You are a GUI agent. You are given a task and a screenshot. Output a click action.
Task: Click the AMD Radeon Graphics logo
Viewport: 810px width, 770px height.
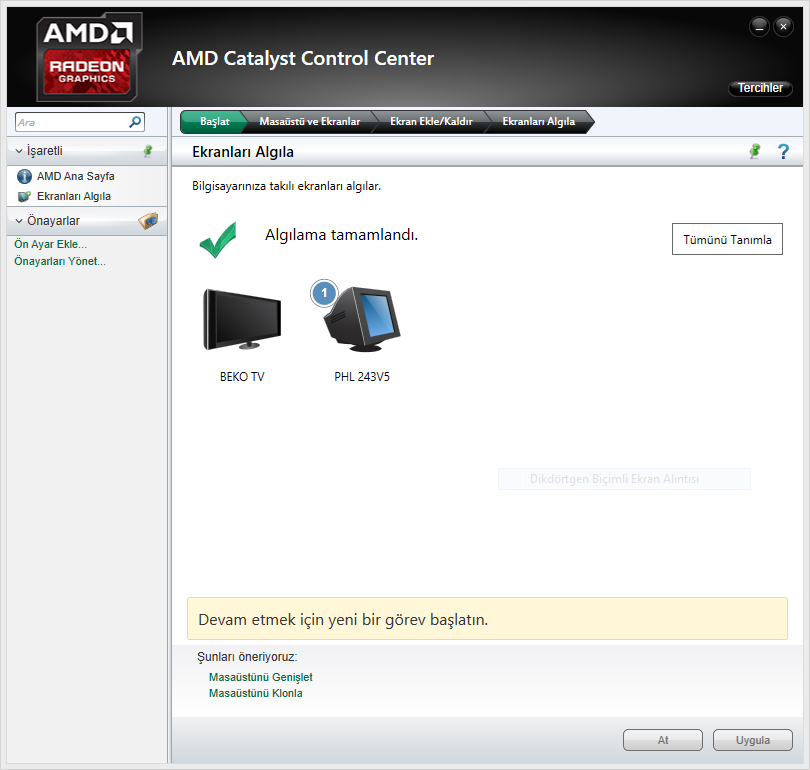[x=89, y=57]
